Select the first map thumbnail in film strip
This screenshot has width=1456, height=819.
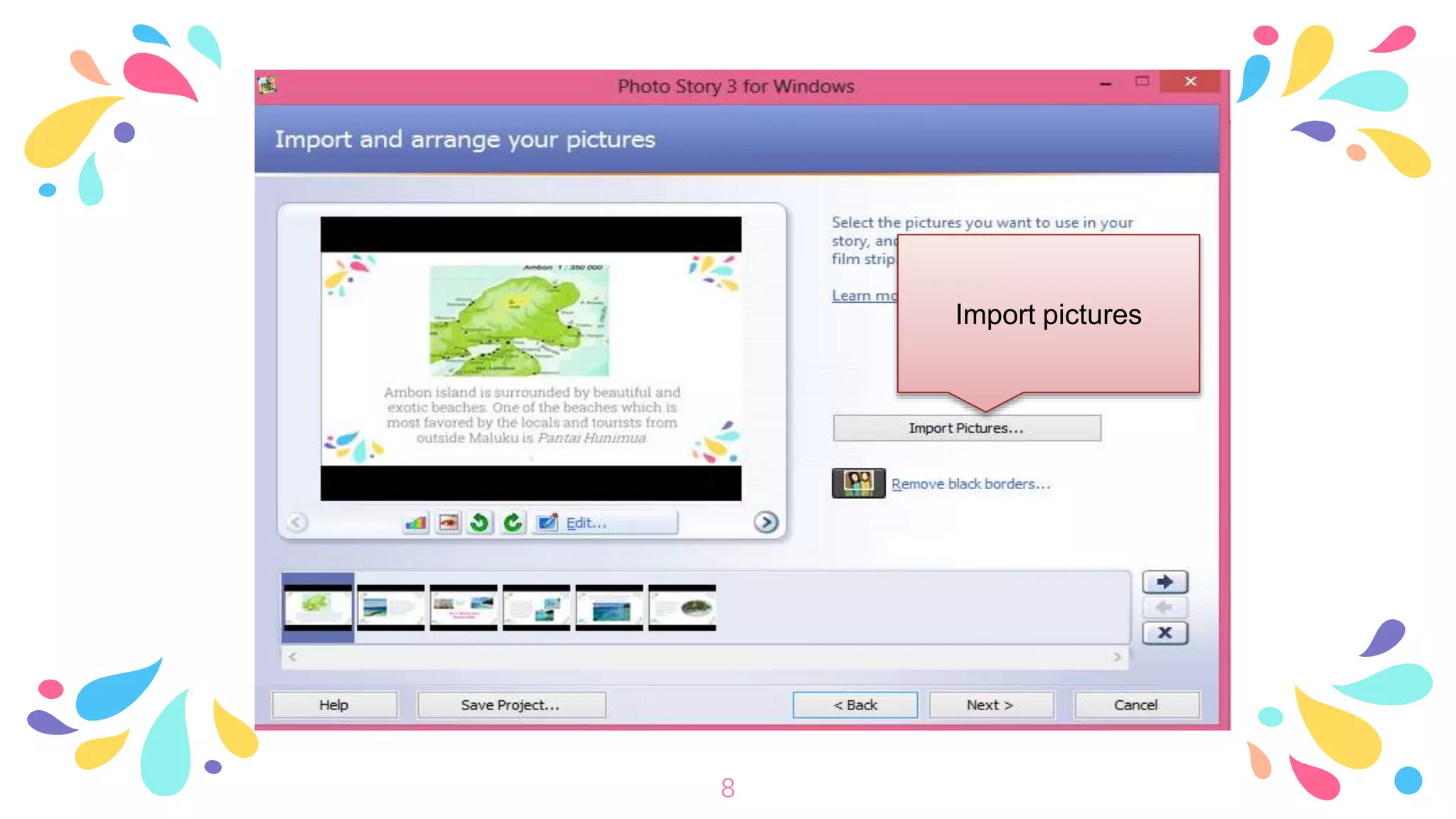tap(318, 608)
